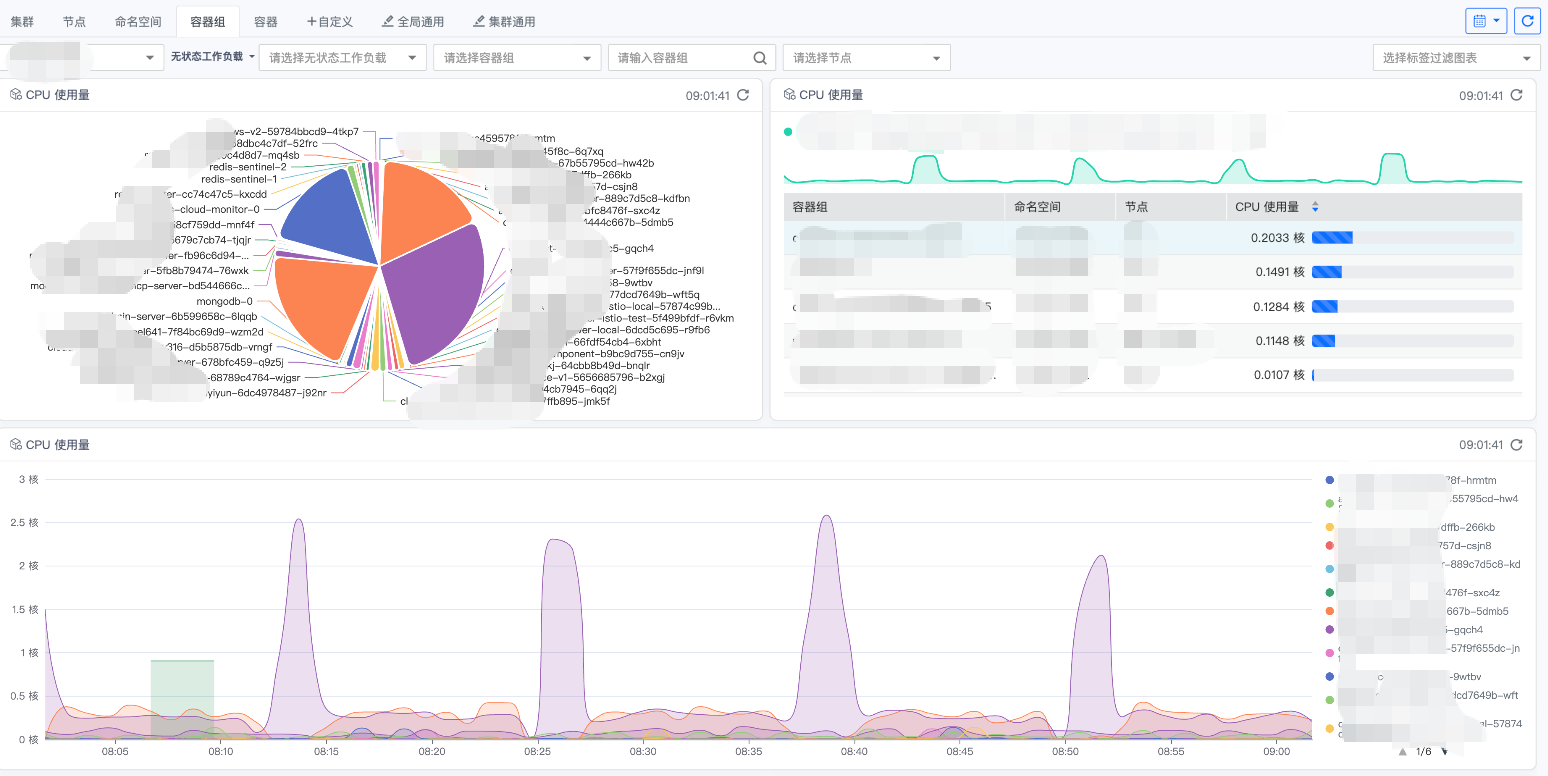
Task: Click the search icon in pod input
Action: click(x=760, y=58)
